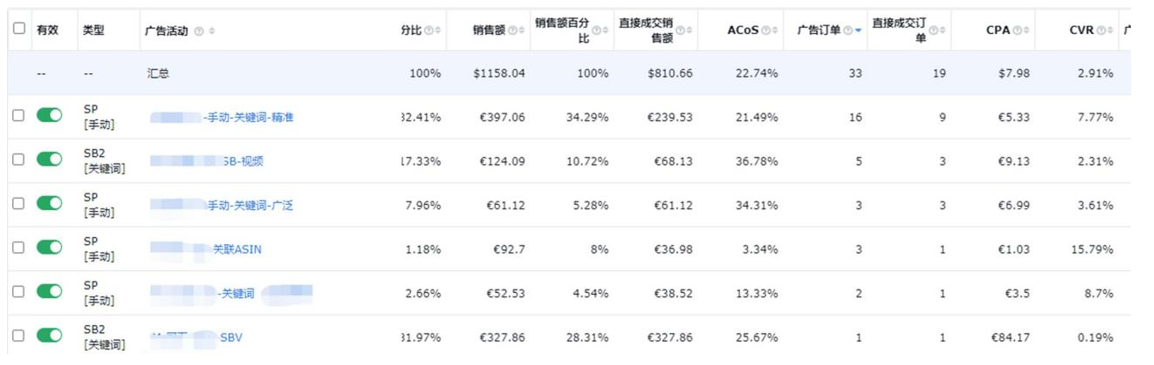Click the help icon beside ACoS header
1154x365 pixels.
[x=766, y=30]
